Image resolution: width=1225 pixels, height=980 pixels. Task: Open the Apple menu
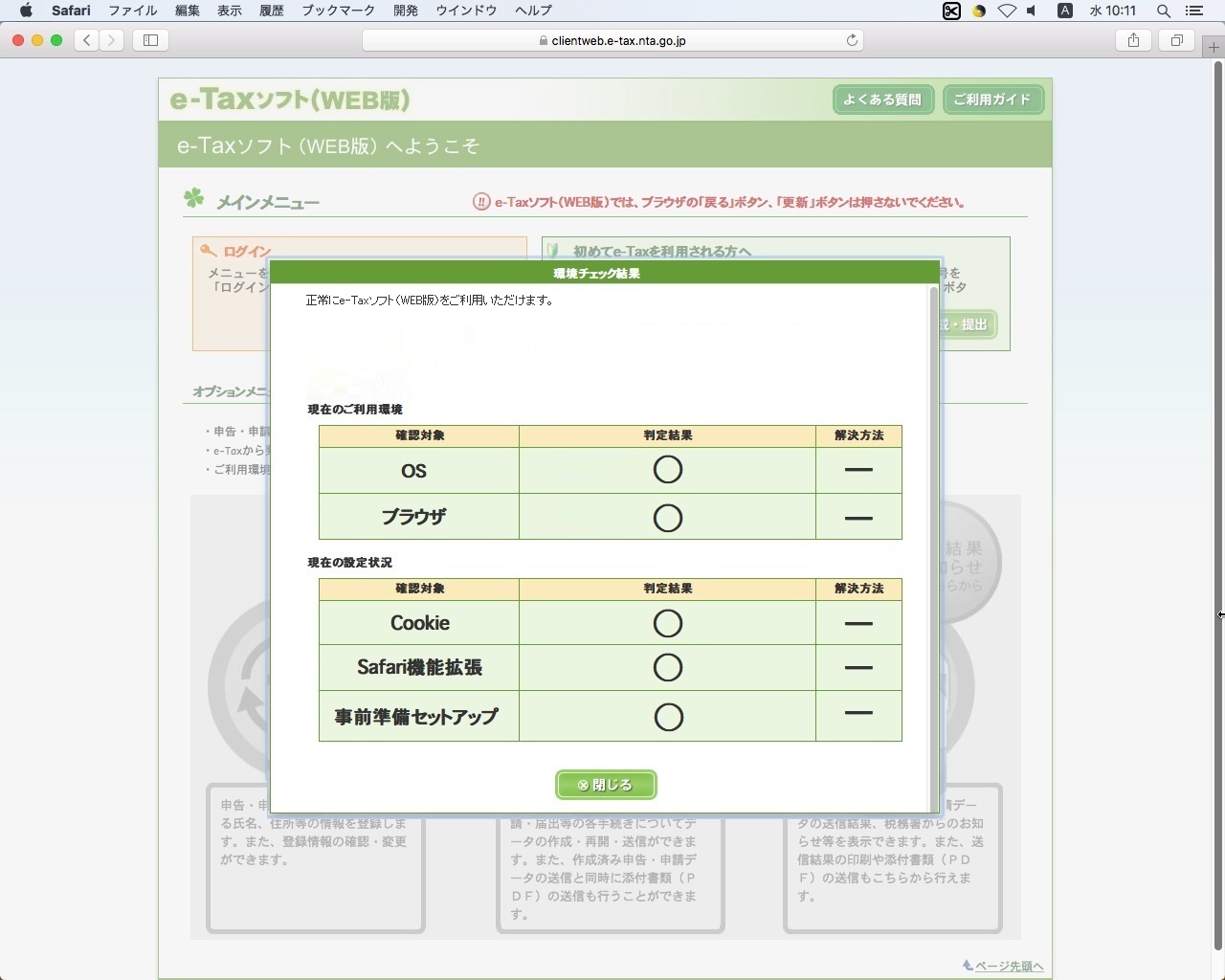(26, 11)
